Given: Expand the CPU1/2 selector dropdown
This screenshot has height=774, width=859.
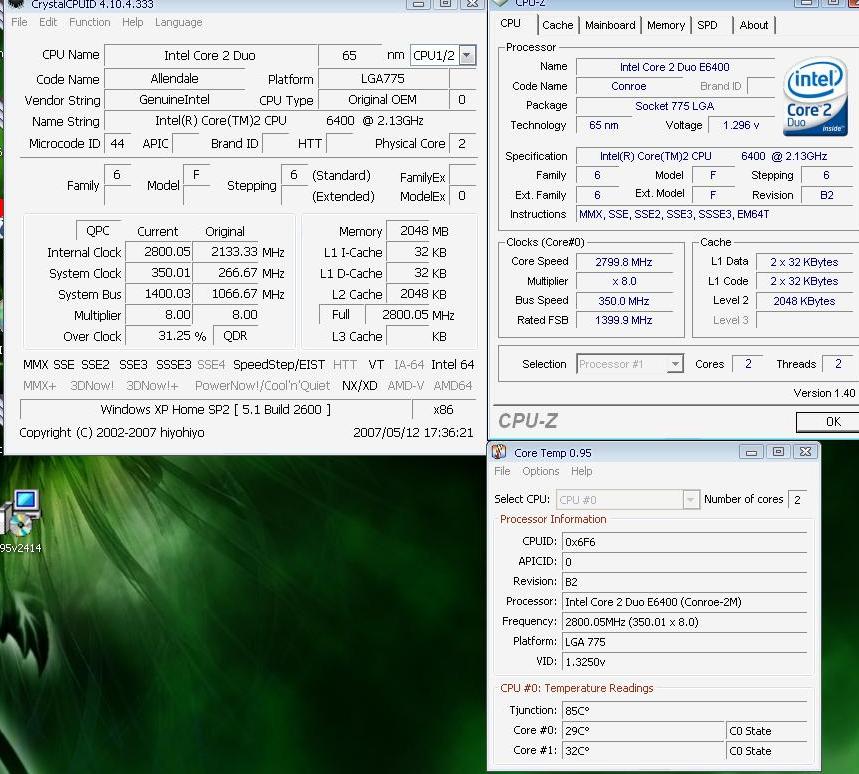Looking at the screenshot, I should tap(467, 55).
